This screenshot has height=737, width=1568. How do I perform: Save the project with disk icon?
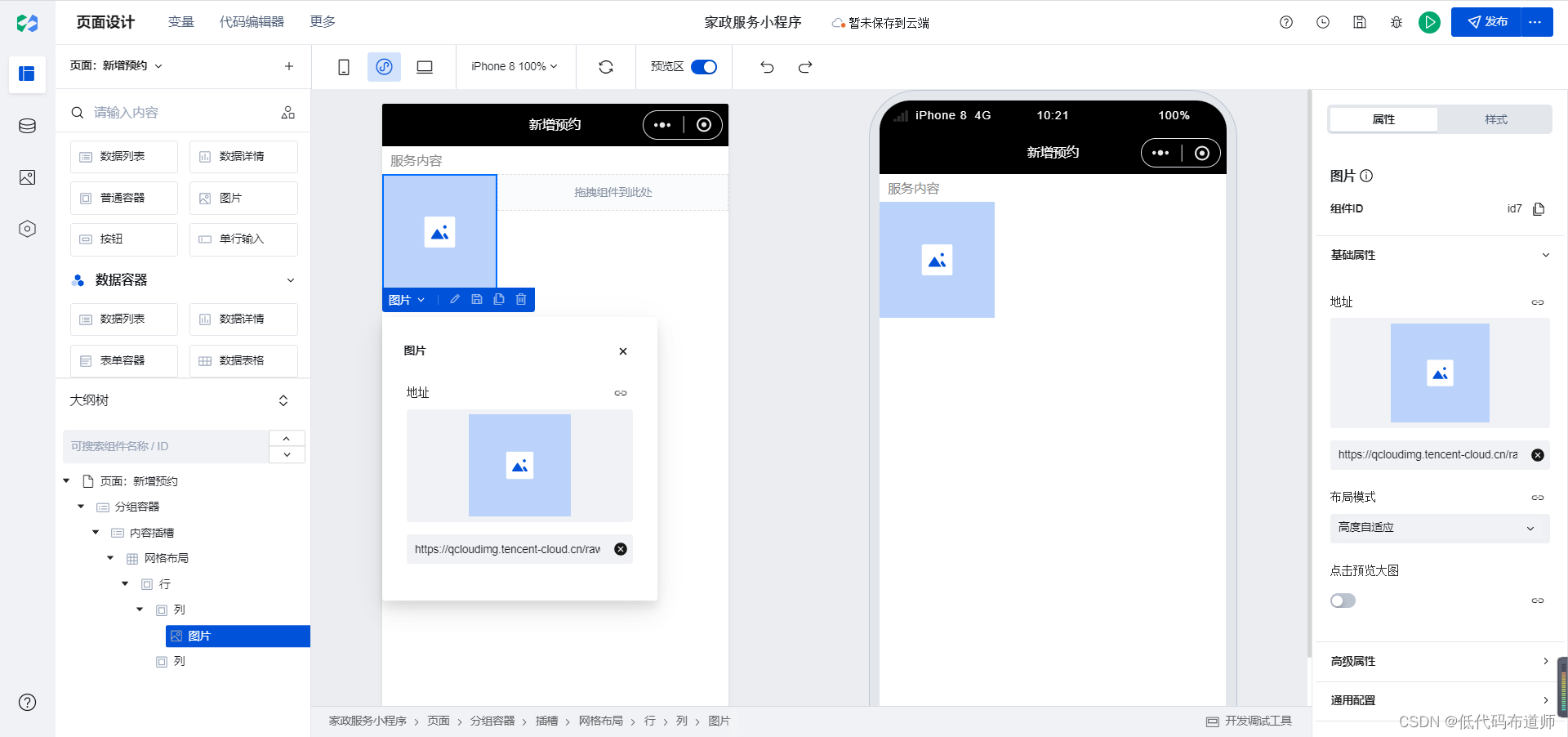(1360, 22)
